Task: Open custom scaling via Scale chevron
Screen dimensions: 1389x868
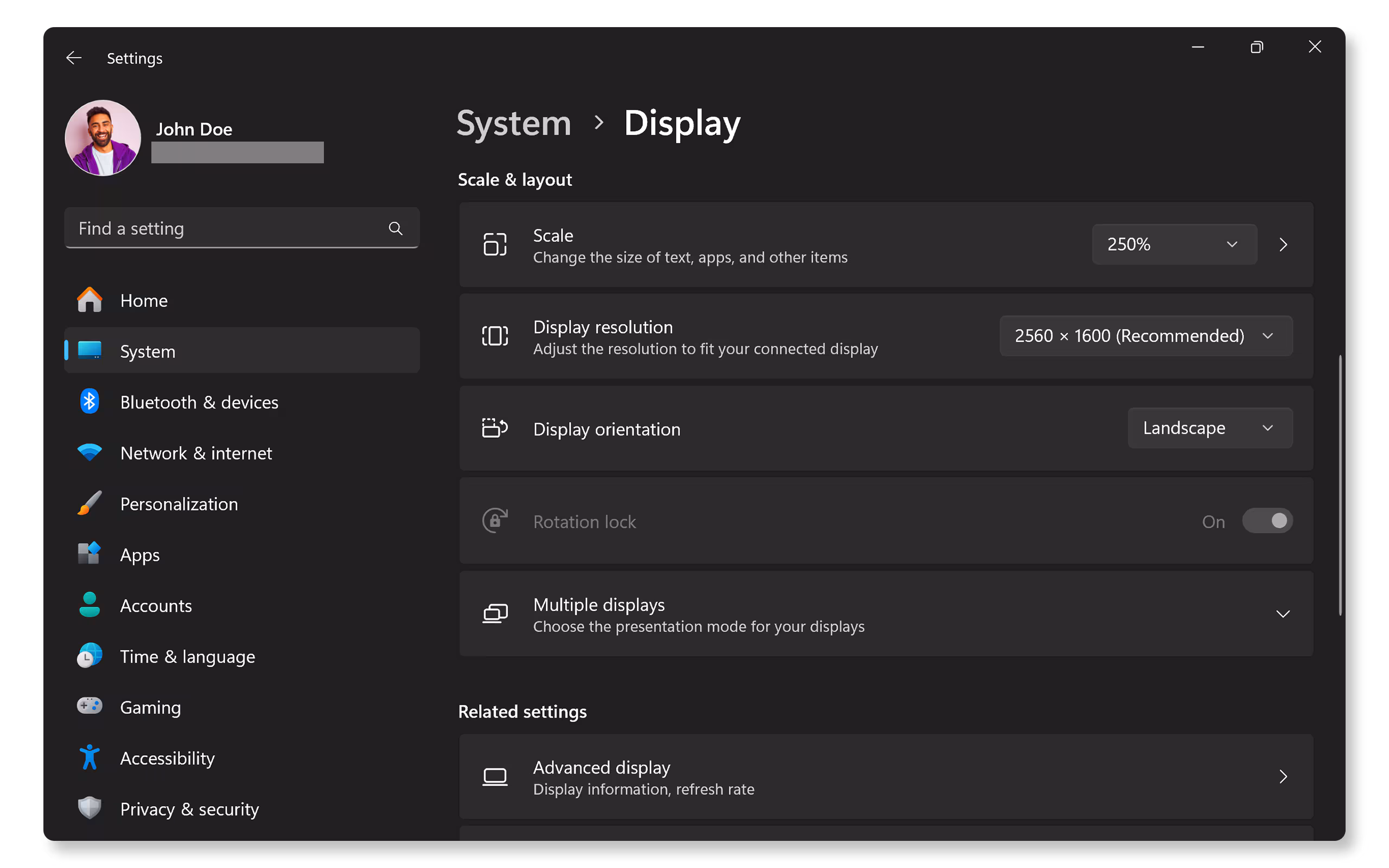Action: coord(1283,245)
